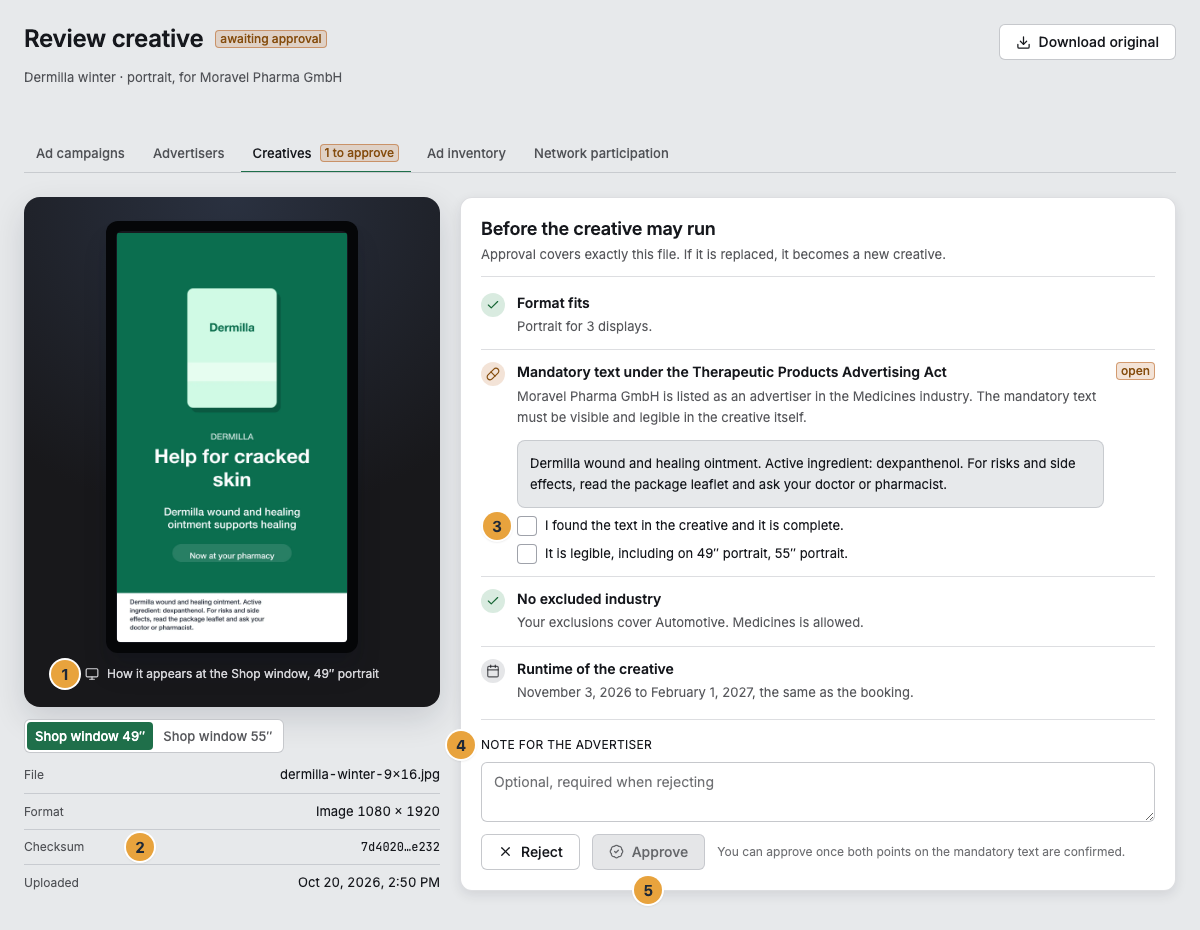Click the 'Approval covers exactly this file' text
This screenshot has height=930, width=1200.
pos(713,254)
